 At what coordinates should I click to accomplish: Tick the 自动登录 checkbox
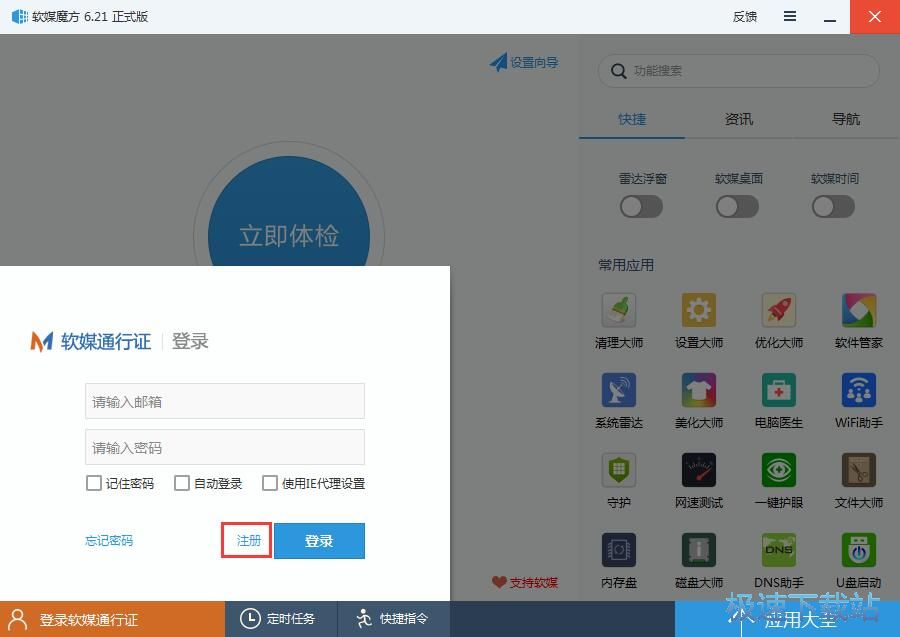click(x=182, y=483)
